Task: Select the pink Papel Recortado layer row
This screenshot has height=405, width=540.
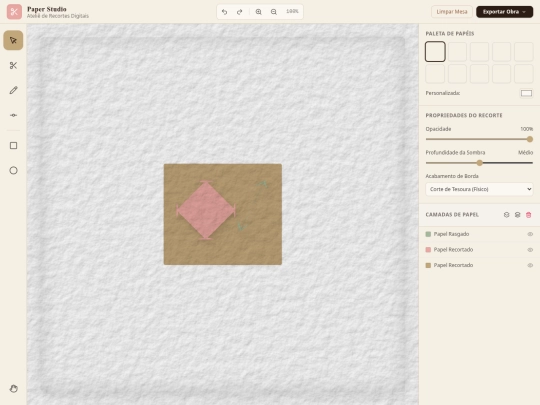Action: [479, 250]
